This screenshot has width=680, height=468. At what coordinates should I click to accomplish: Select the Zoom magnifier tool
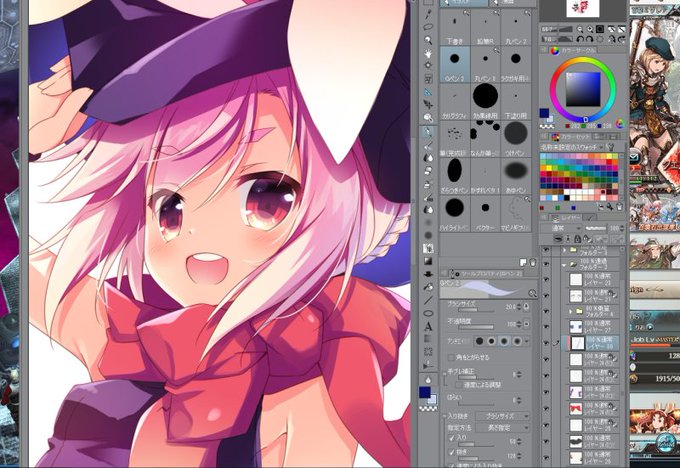click(428, 40)
